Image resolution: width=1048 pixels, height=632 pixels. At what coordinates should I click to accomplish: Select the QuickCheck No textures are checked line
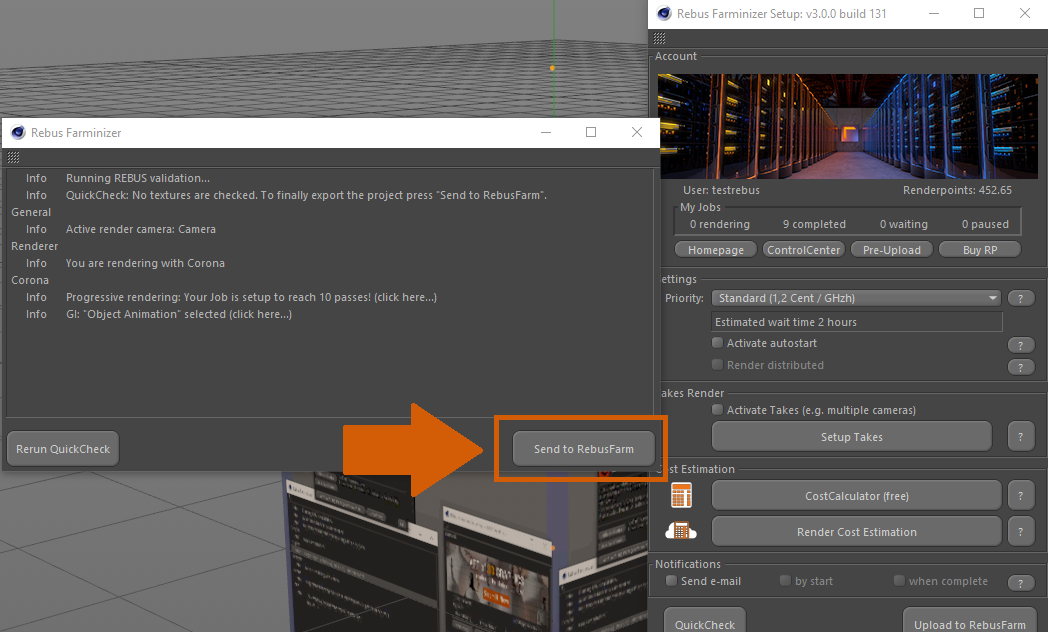306,195
